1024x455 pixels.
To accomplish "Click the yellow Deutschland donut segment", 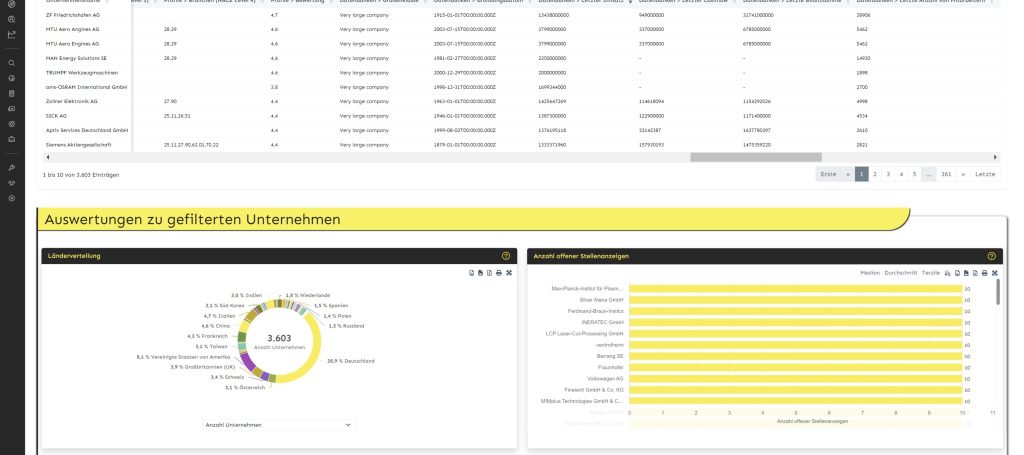I will click(317, 349).
